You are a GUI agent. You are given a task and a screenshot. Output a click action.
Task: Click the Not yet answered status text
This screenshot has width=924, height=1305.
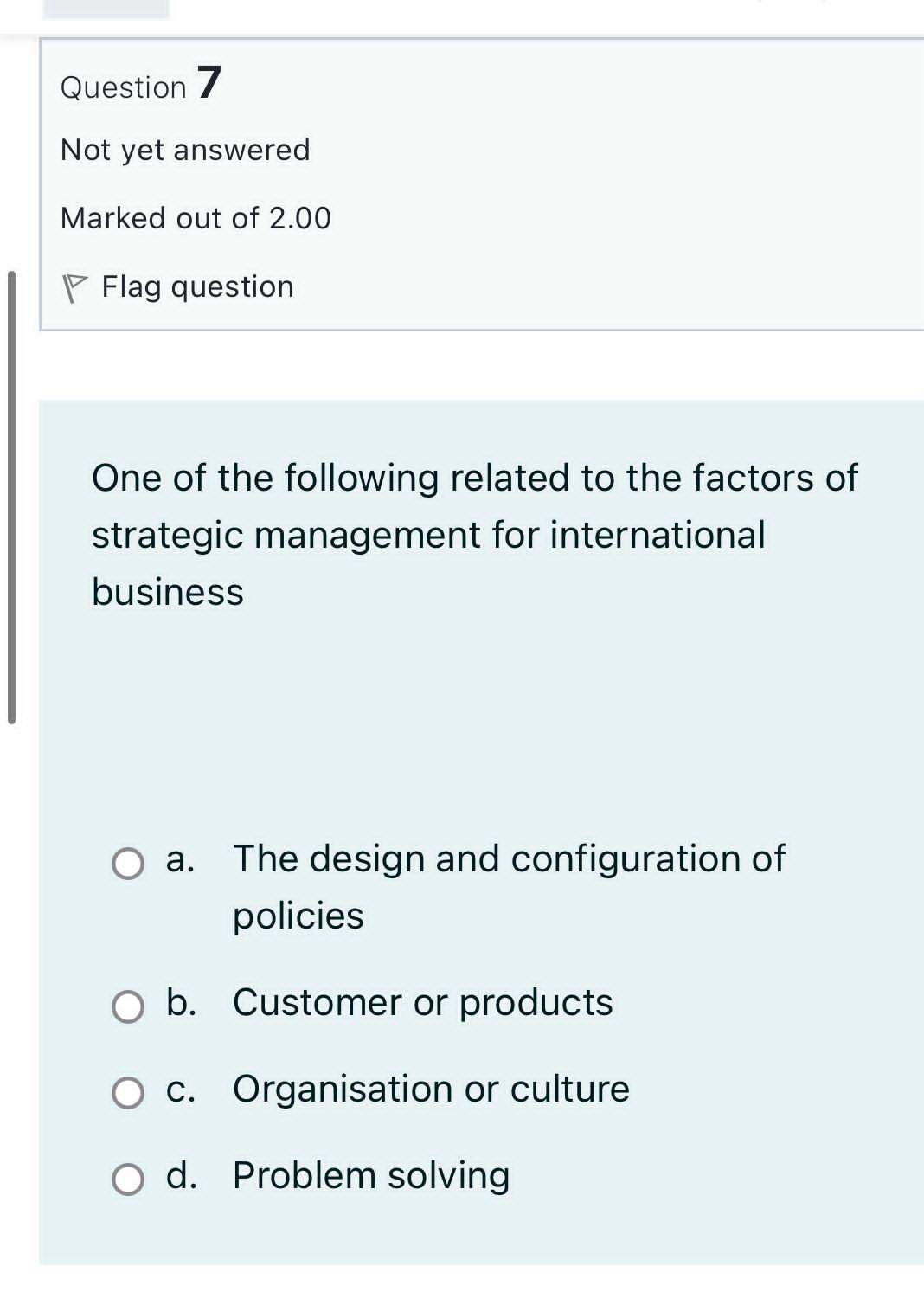(184, 149)
